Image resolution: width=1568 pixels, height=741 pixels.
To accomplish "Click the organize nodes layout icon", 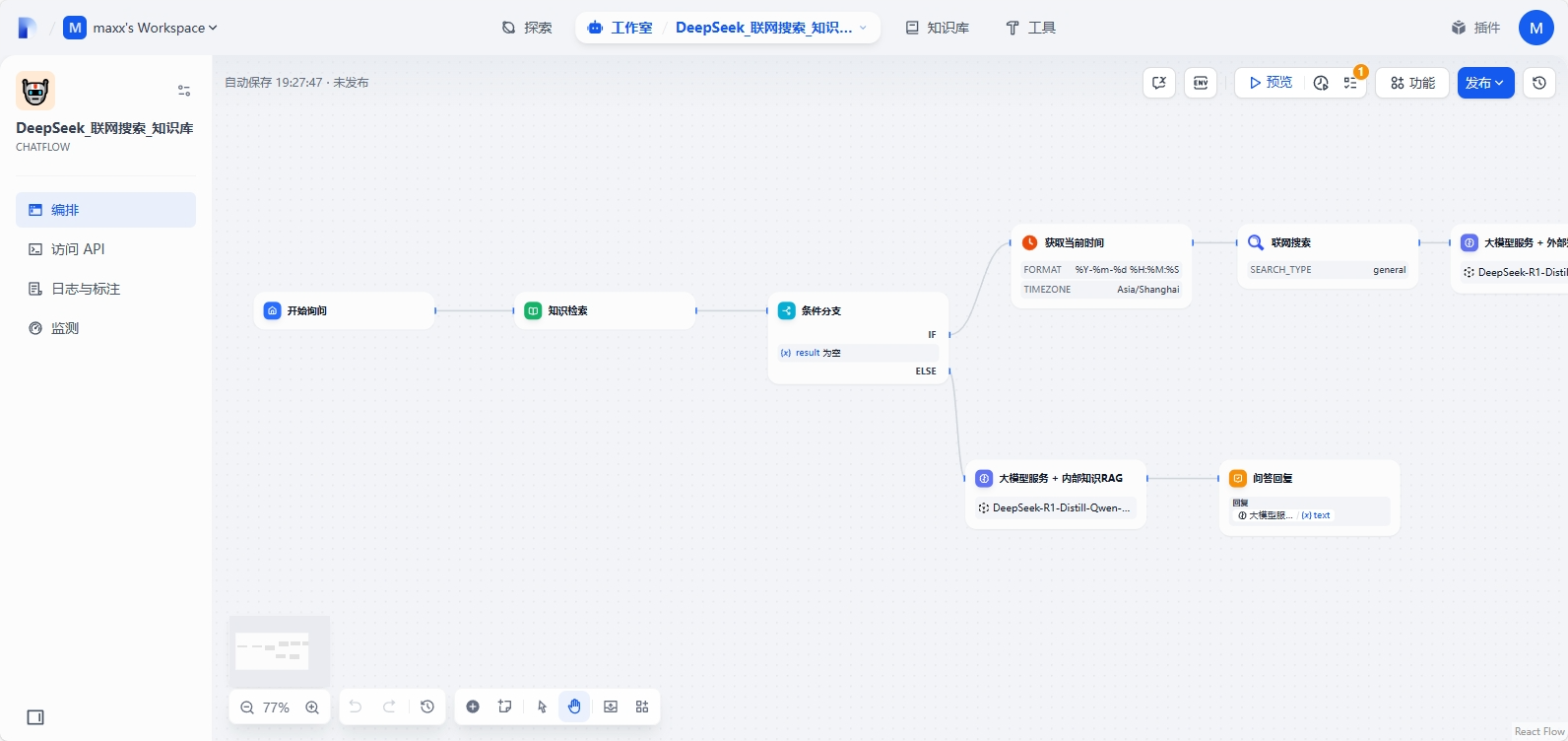I will click(642, 707).
